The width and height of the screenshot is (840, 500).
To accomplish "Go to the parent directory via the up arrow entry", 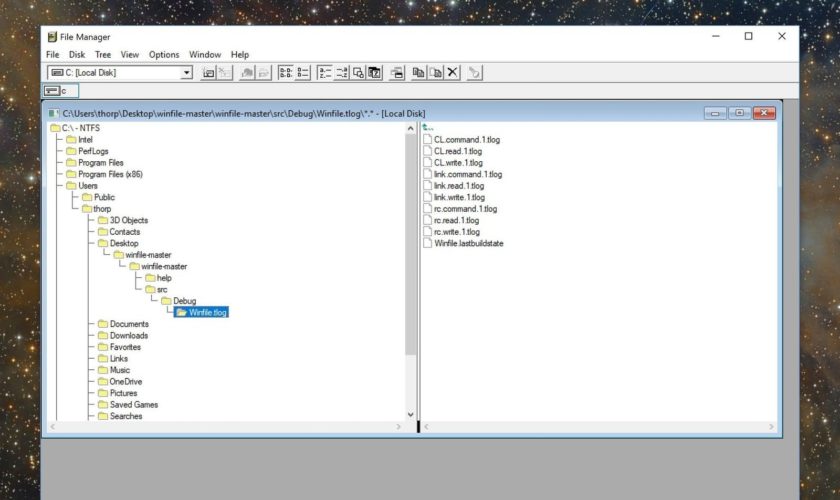I will click(x=428, y=127).
